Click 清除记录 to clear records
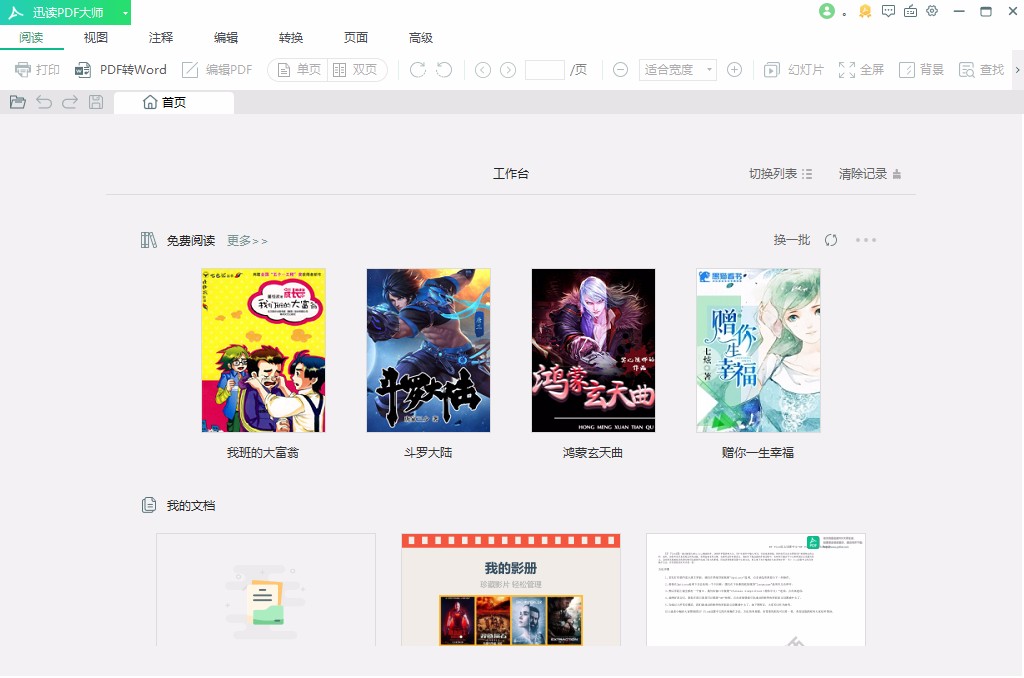 tap(862, 172)
